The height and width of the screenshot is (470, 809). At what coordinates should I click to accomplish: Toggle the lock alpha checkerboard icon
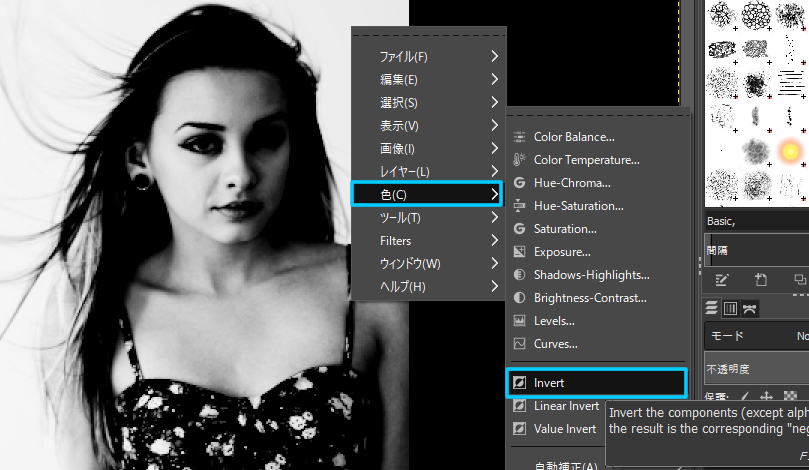[x=790, y=396]
